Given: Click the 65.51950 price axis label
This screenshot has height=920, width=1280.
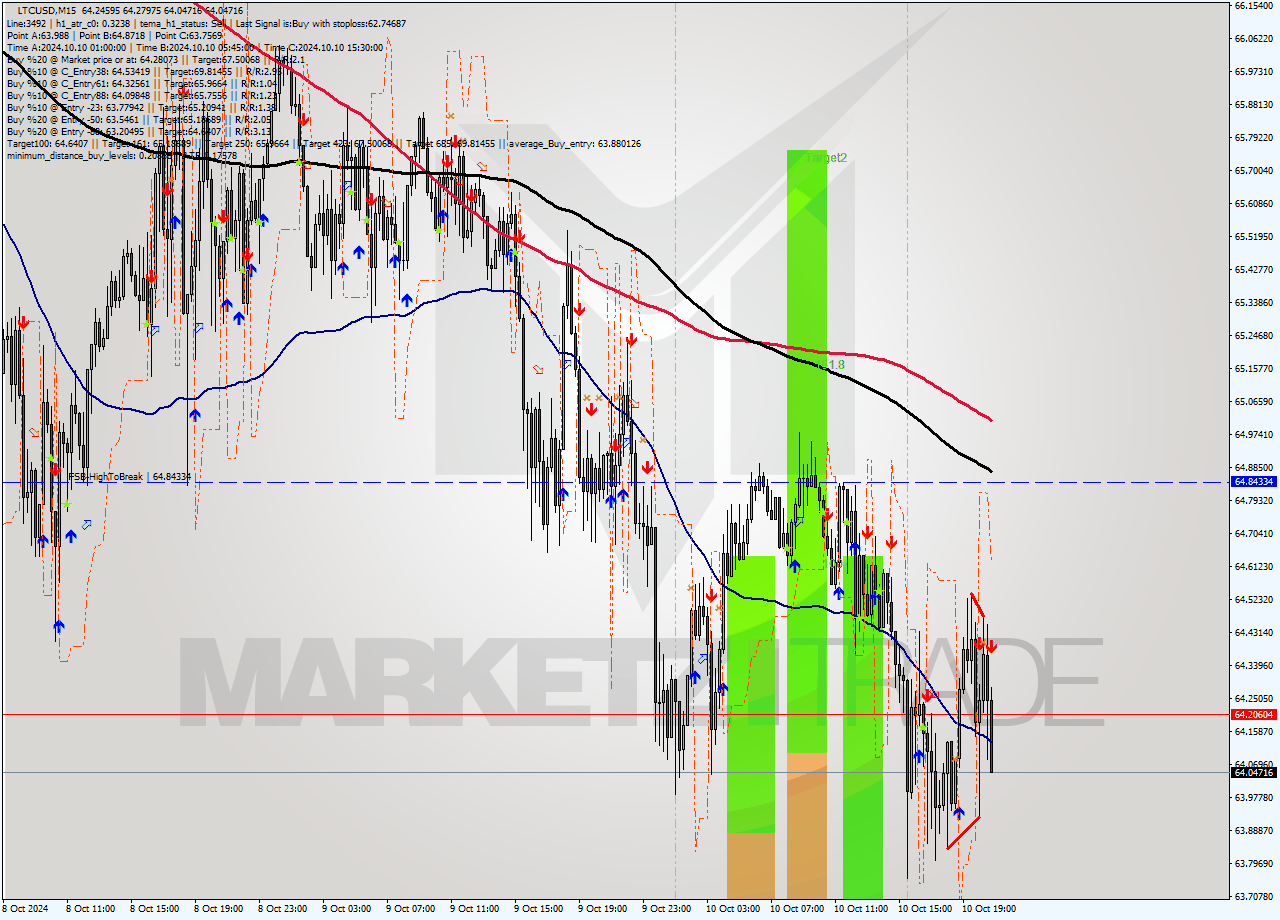Looking at the screenshot, I should click(x=1253, y=236).
